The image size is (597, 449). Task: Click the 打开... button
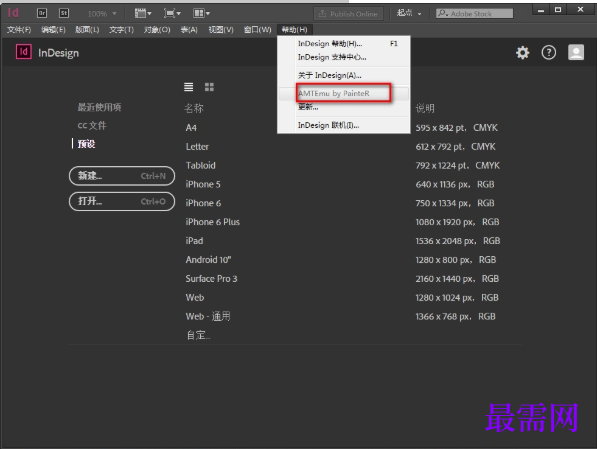(x=122, y=201)
